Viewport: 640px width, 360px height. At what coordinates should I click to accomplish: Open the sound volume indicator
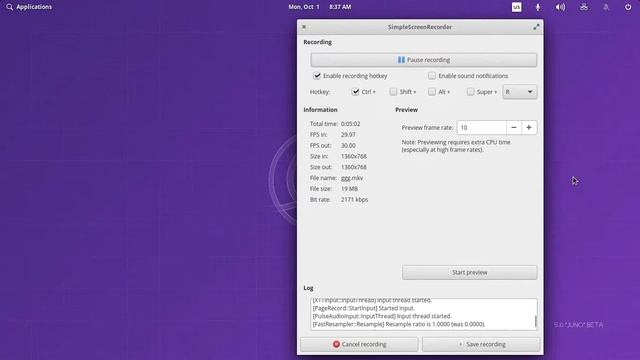(x=560, y=7)
